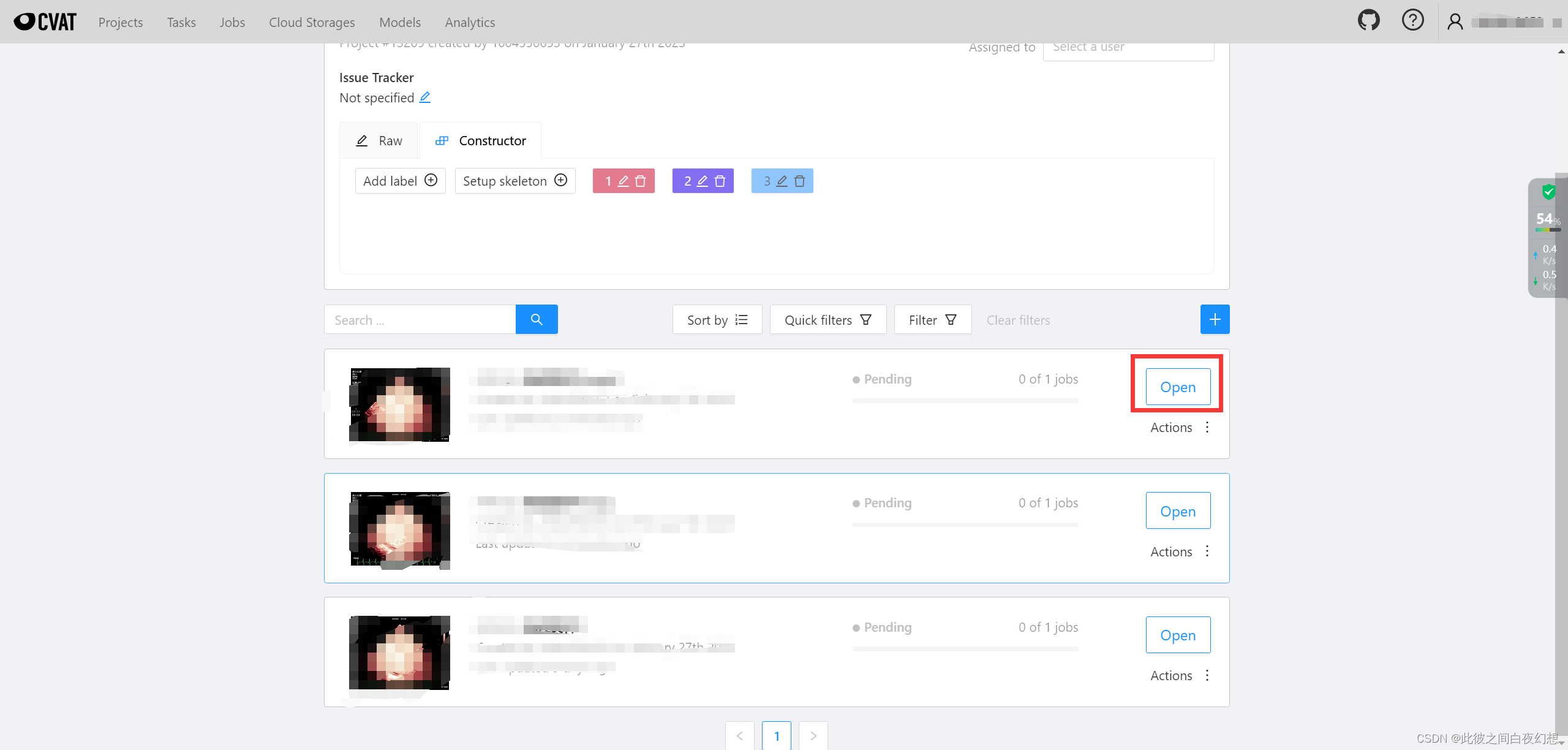
Task: Click the pink label 1 swatch
Action: [607, 181]
